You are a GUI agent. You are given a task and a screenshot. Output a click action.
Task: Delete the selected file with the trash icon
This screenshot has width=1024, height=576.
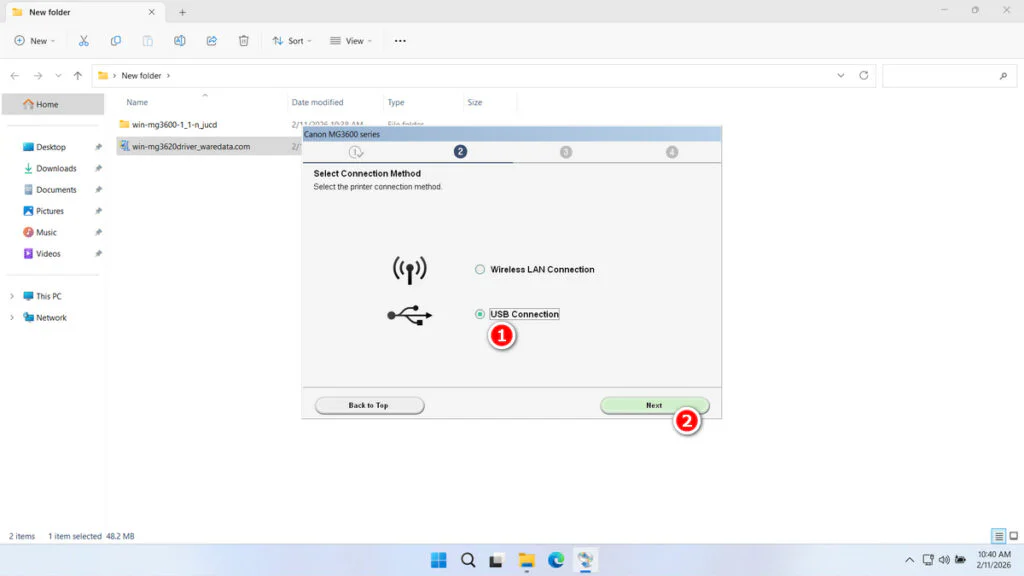243,40
